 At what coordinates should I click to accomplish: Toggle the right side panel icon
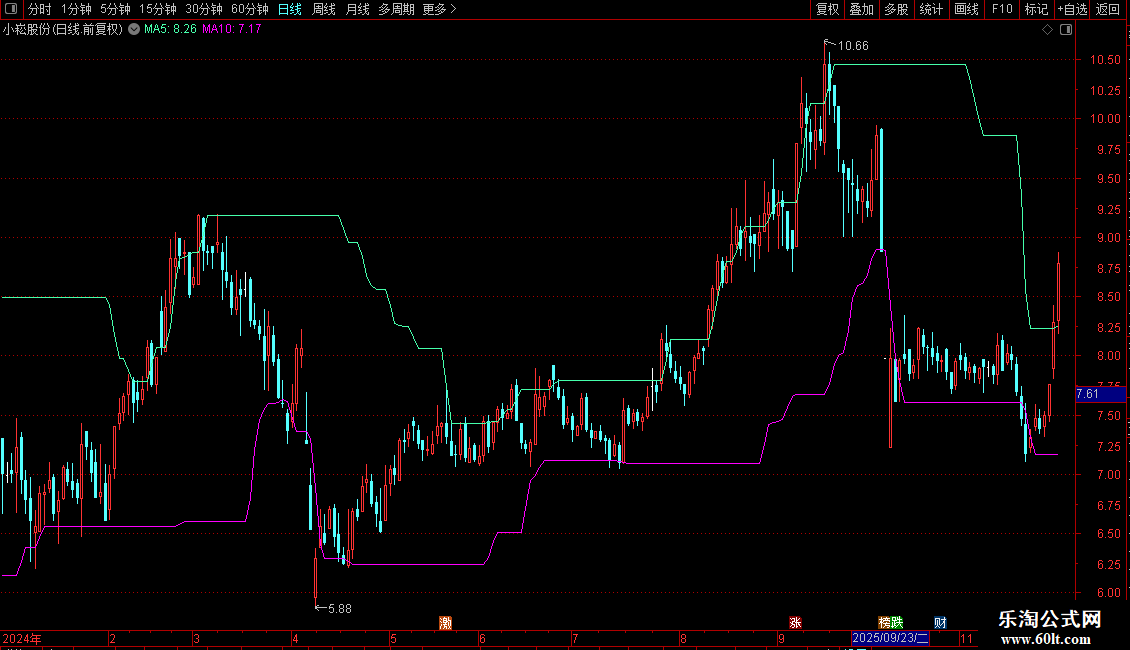1066,30
